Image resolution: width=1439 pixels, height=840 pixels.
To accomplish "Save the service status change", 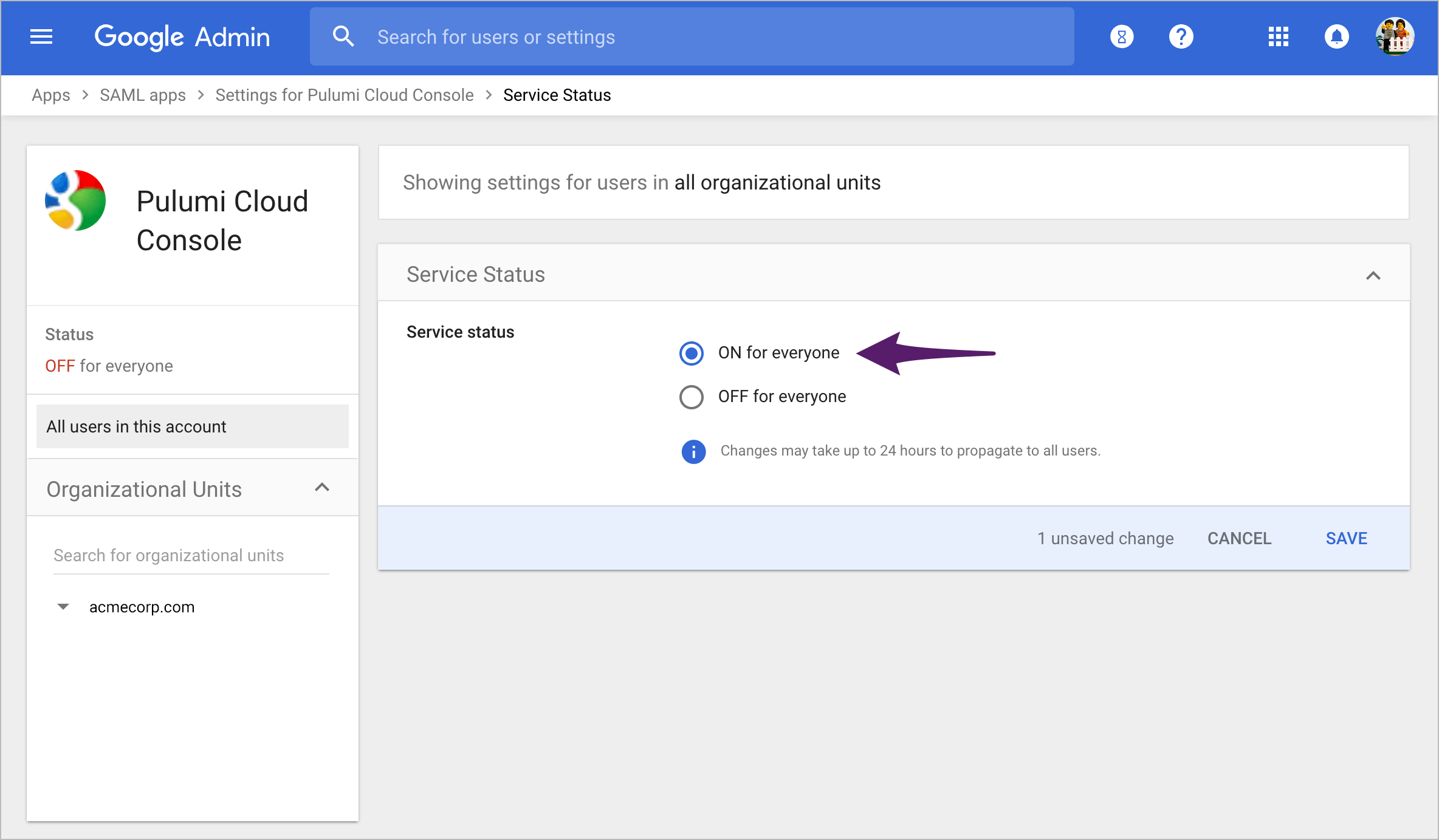I will [1346, 538].
